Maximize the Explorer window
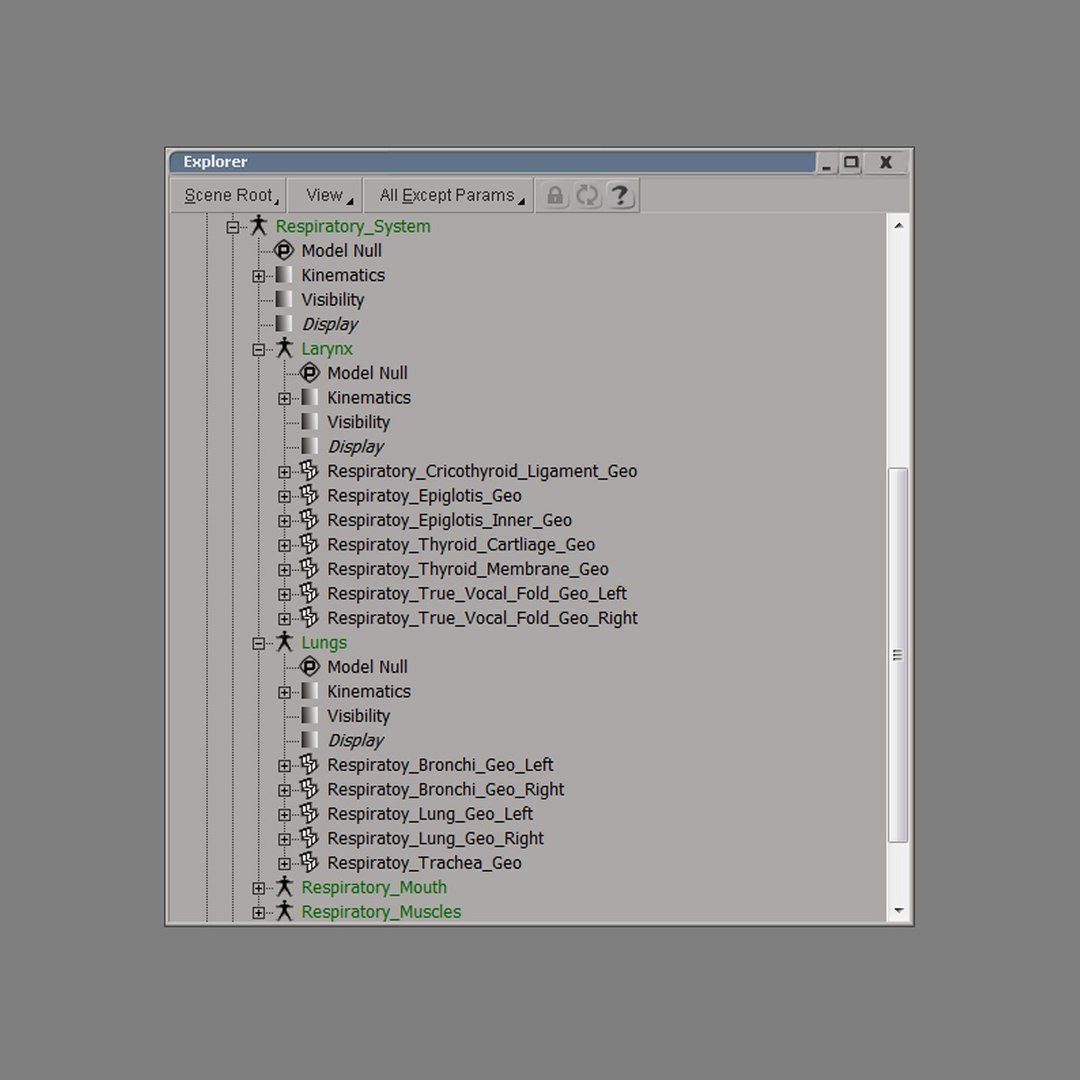Image resolution: width=1080 pixels, height=1080 pixels. pos(851,163)
